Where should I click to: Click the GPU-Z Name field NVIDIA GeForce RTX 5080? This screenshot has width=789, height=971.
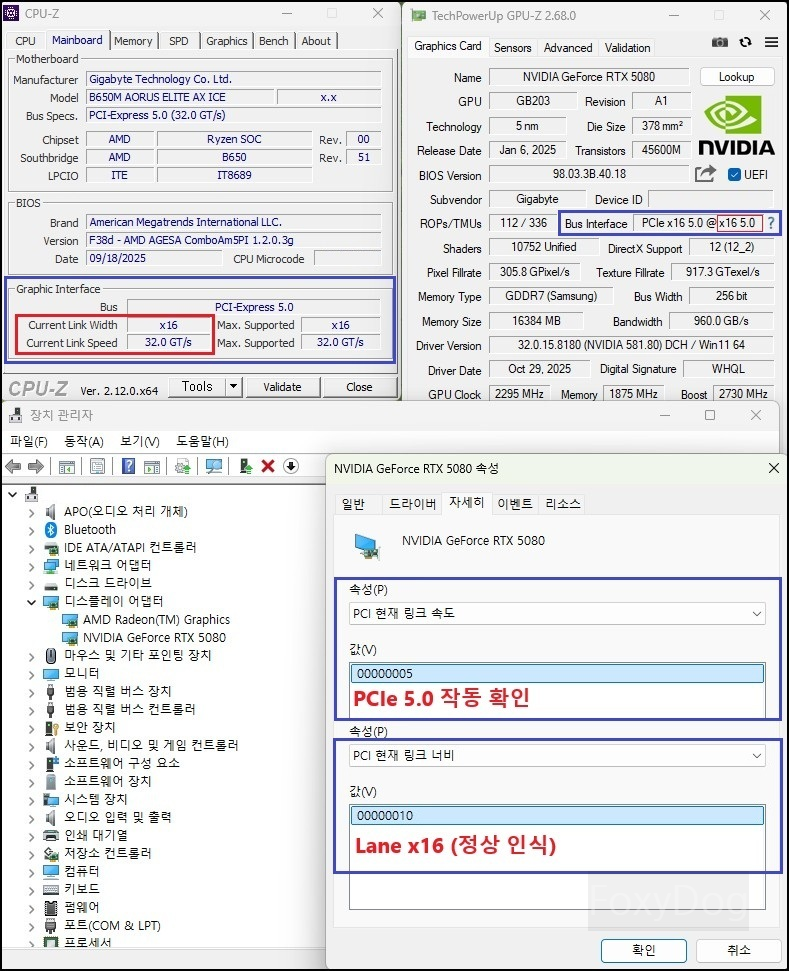pos(589,77)
